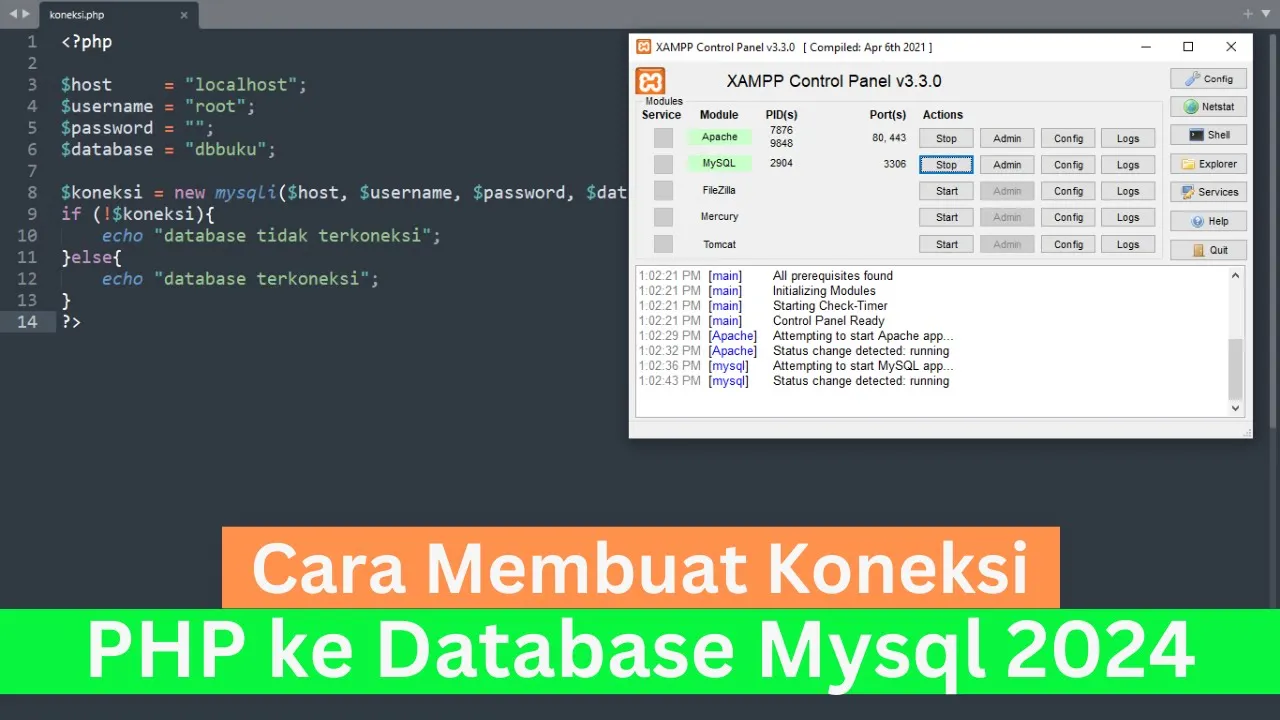
Task: Click the XAMPP log scrollbar thumb
Action: (1235, 368)
